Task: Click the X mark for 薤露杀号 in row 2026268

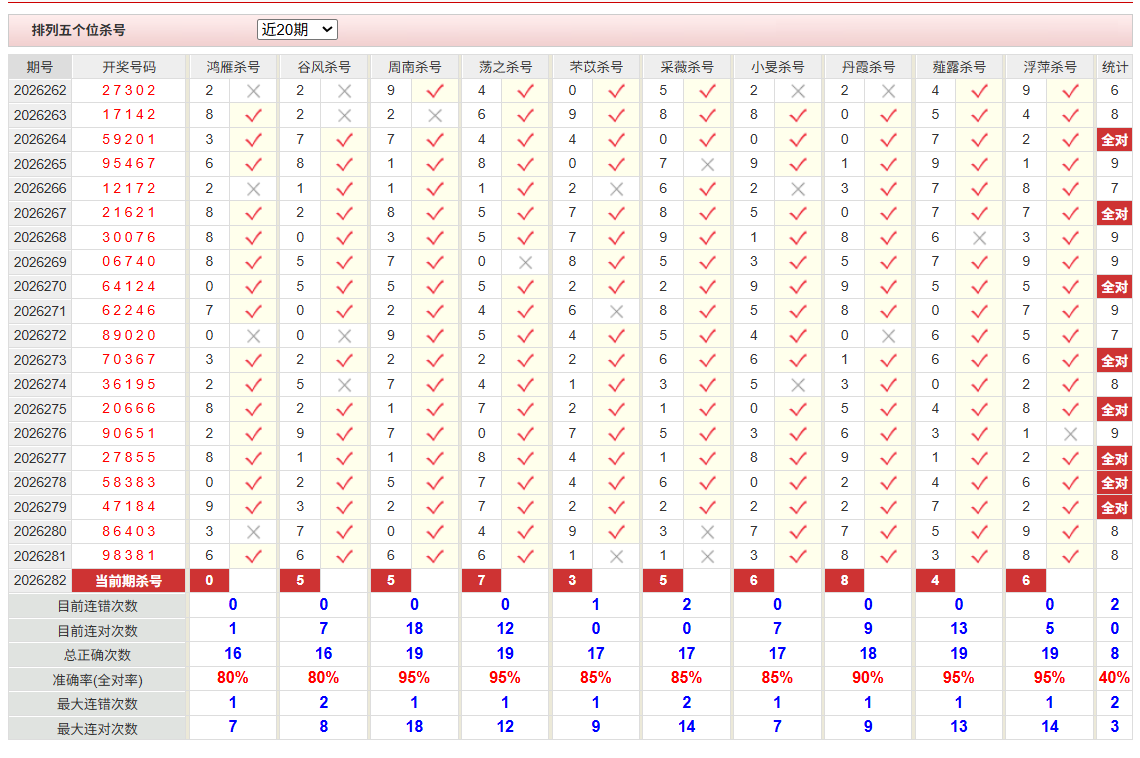Action: tap(979, 238)
